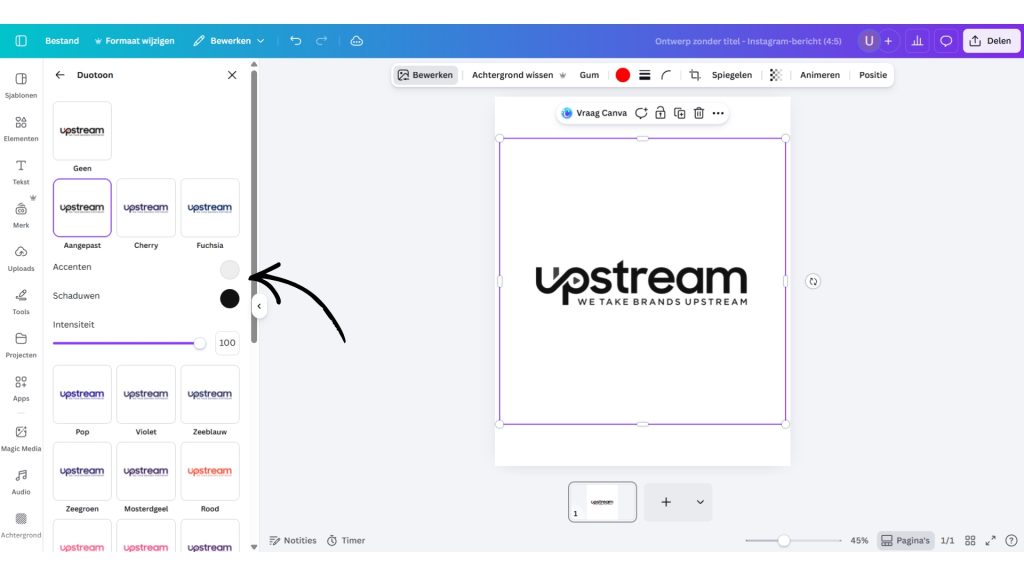This screenshot has height=576, width=1024.
Task: Open the Animeren tab in the toolbar
Action: tap(819, 75)
